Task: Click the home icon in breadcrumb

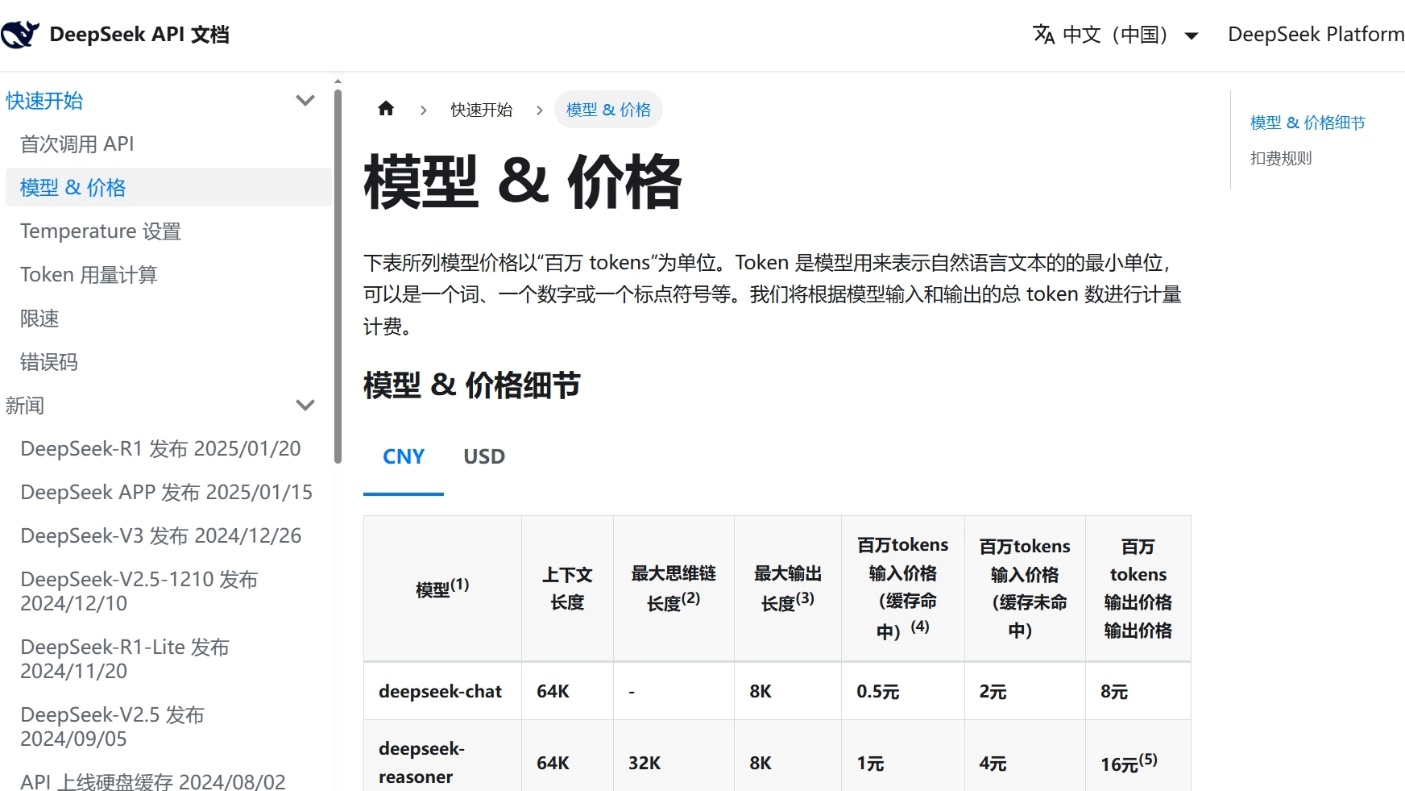Action: (x=386, y=109)
